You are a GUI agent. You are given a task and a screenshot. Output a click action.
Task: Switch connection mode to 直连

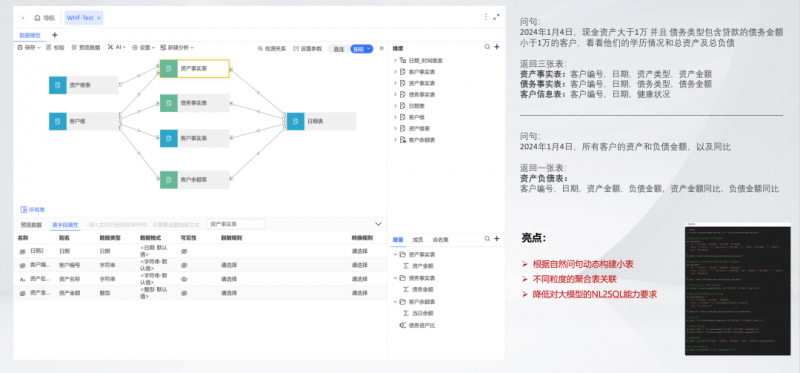click(339, 49)
